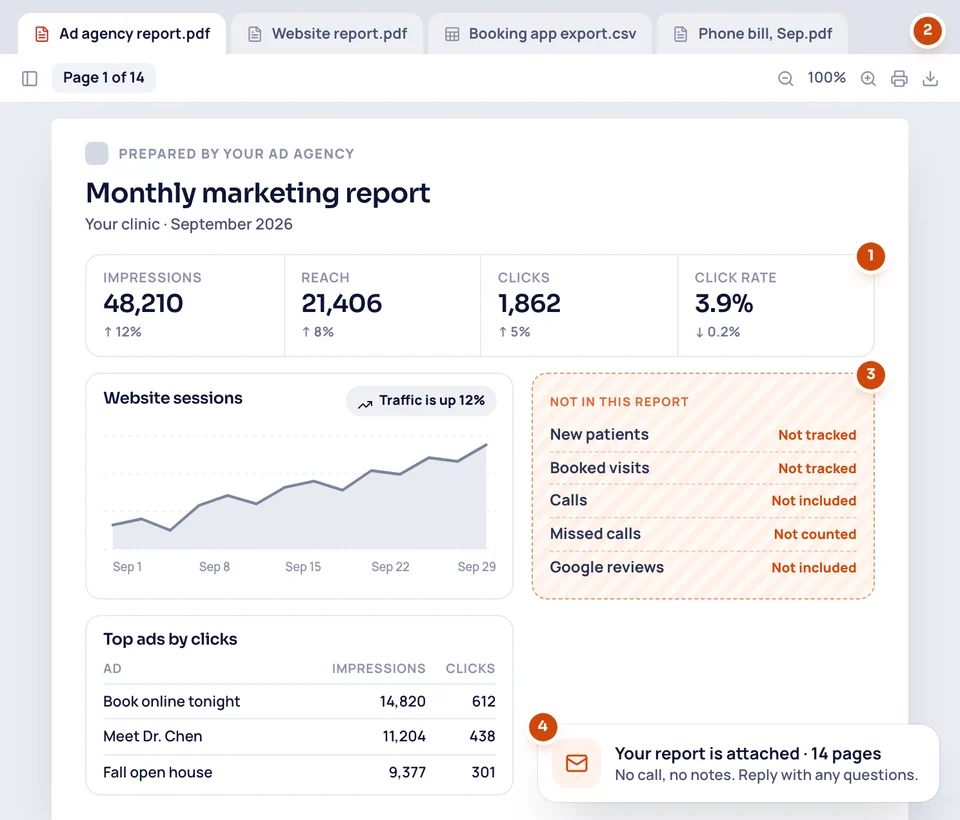
Task: Click the 12% increase under Impressions
Action: 122,332
